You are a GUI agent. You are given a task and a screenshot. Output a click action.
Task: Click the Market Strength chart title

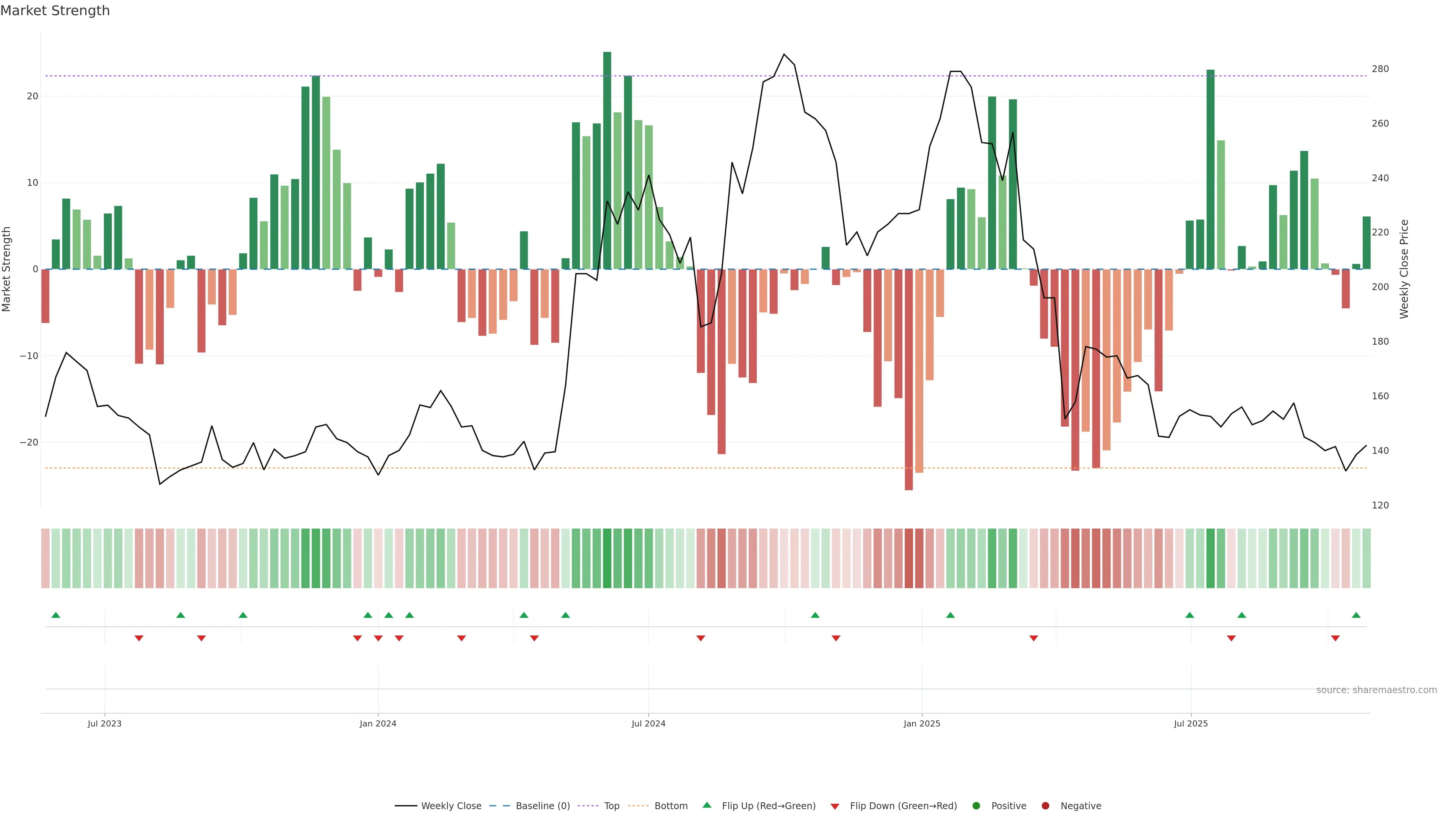(55, 11)
